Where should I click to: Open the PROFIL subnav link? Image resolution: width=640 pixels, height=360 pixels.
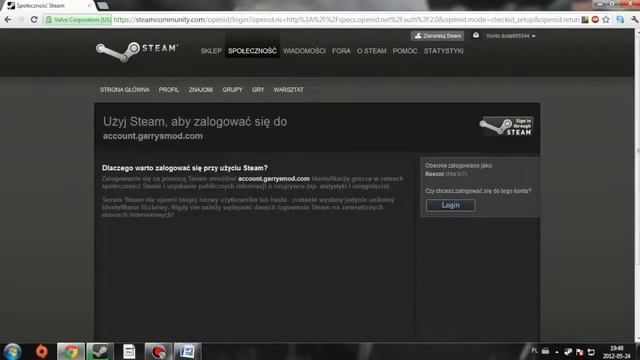pyautogui.click(x=169, y=90)
